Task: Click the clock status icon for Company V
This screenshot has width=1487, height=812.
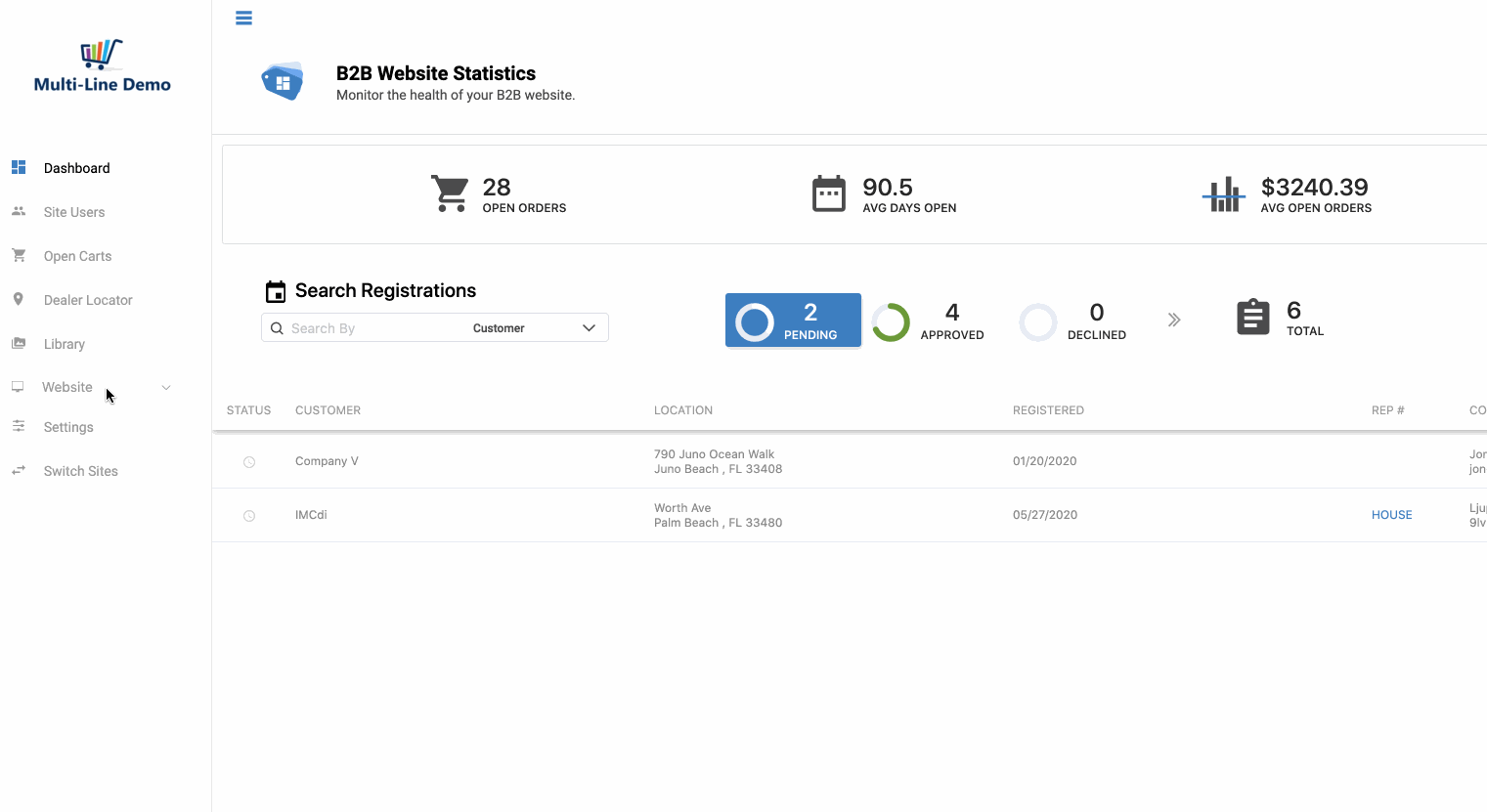Action: (x=249, y=462)
